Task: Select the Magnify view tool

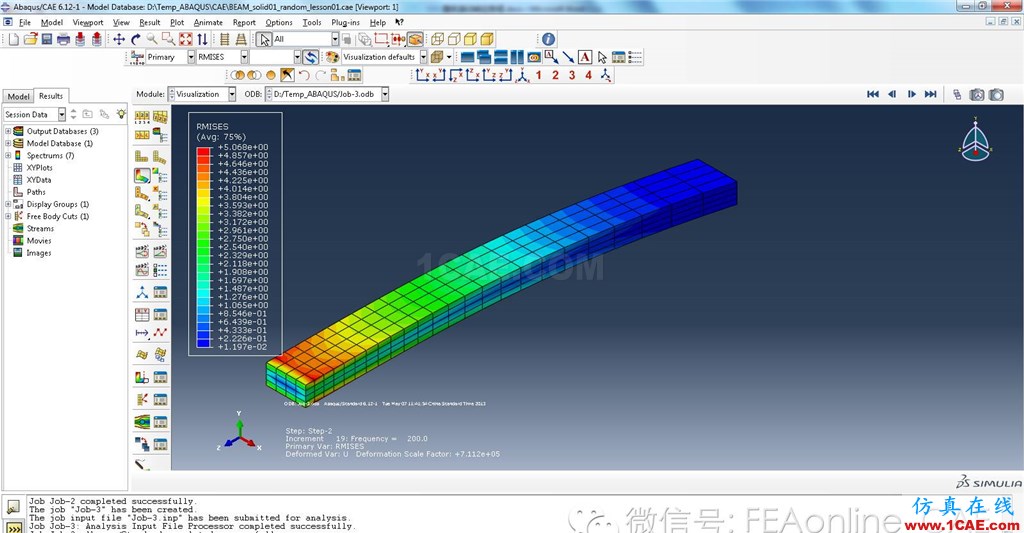Action: (x=152, y=40)
